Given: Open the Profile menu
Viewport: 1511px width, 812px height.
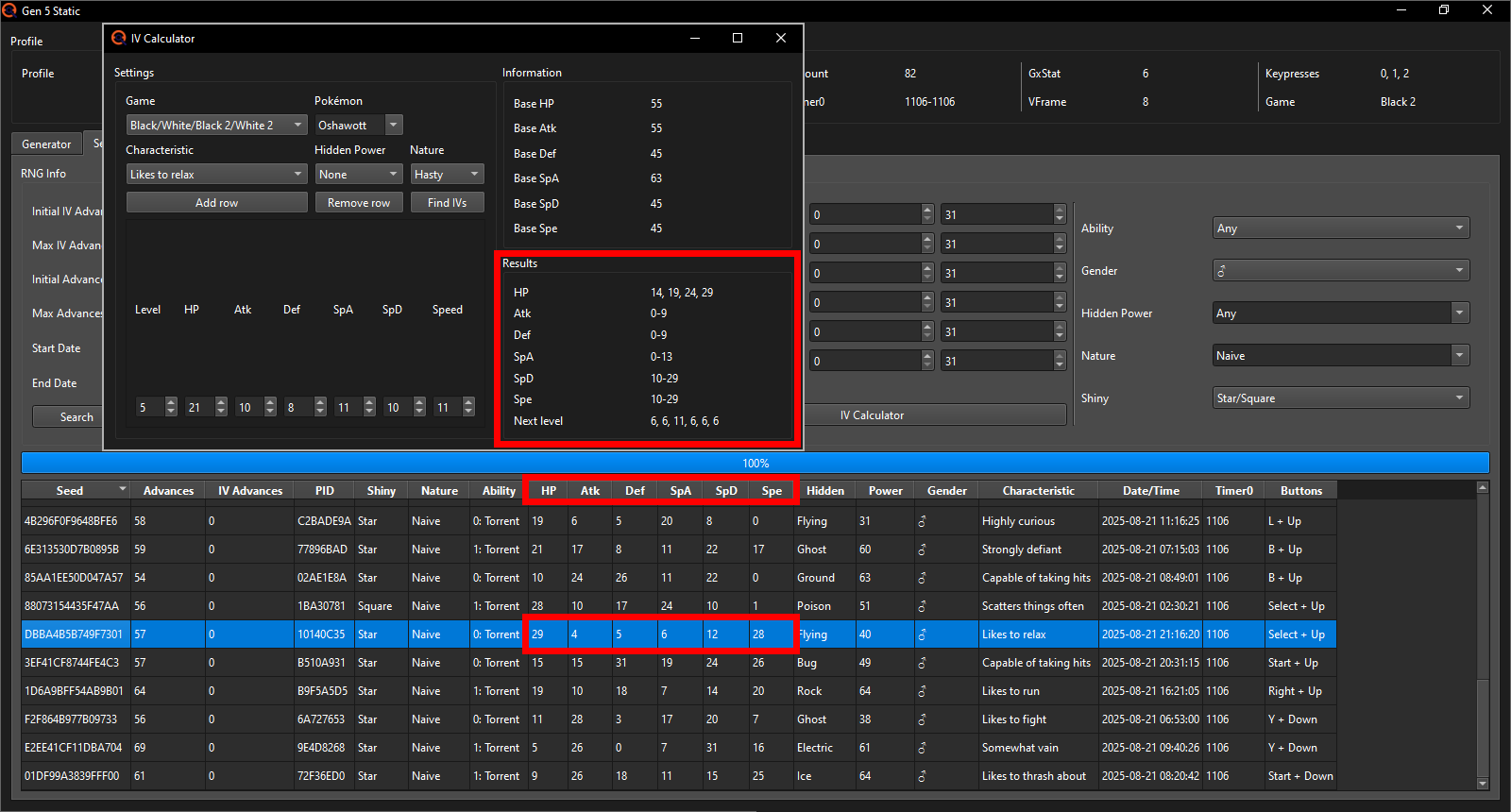Looking at the screenshot, I should pyautogui.click(x=26, y=41).
